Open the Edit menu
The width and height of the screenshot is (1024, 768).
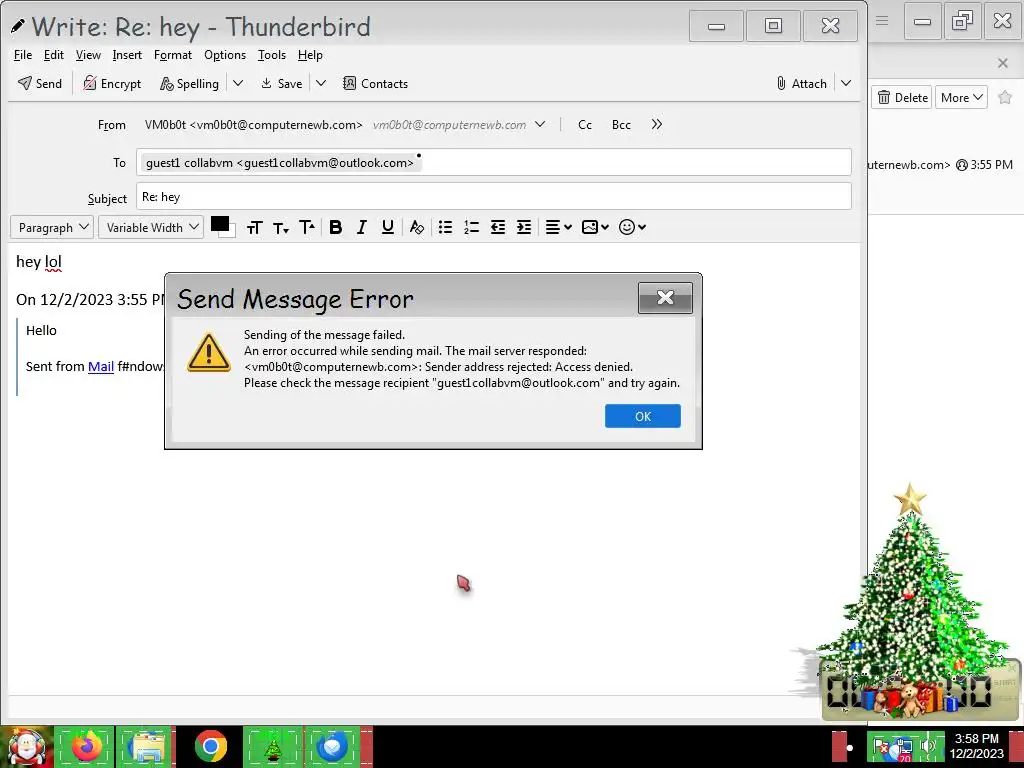(54, 55)
